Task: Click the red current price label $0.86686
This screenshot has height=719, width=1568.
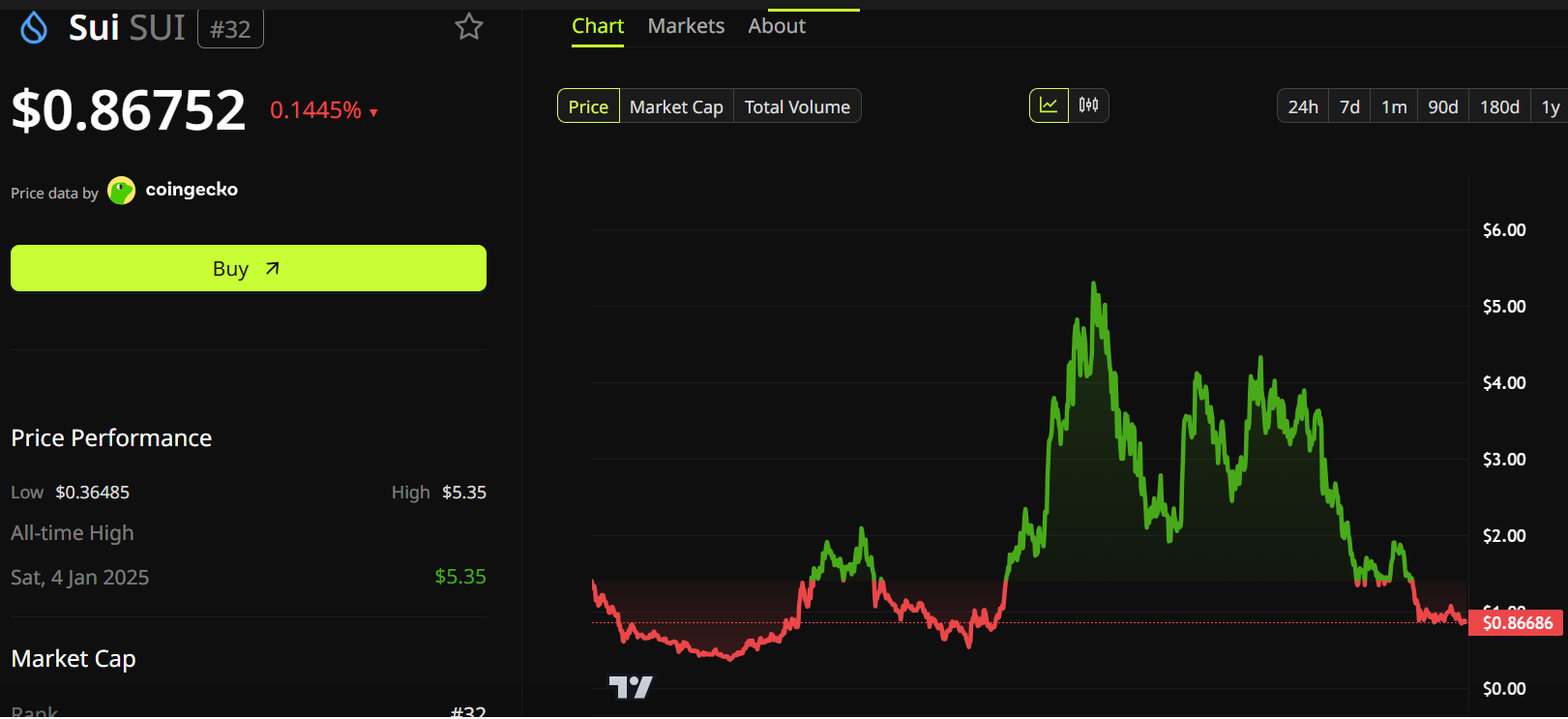Action: pyautogui.click(x=1516, y=622)
